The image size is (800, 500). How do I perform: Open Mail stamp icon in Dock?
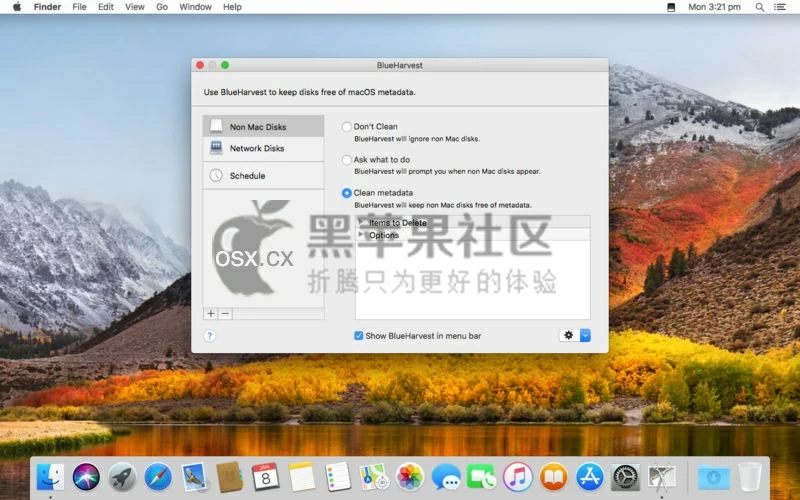click(194, 477)
